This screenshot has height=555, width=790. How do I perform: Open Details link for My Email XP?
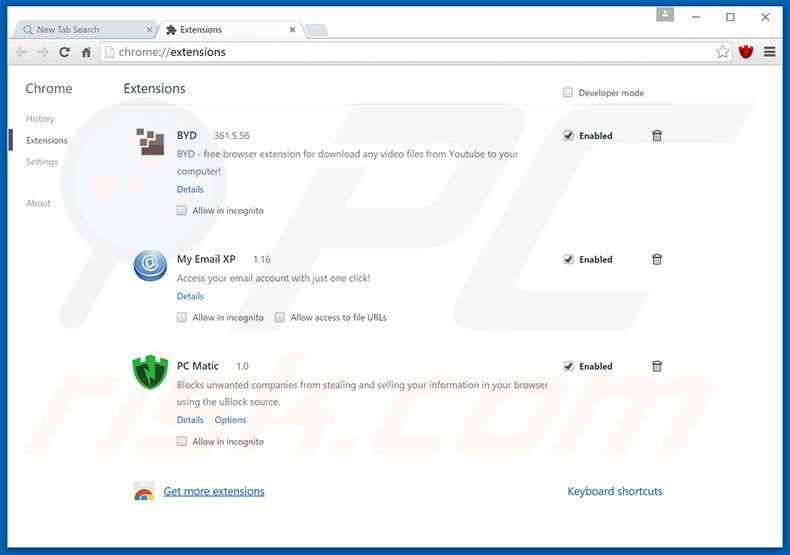190,296
